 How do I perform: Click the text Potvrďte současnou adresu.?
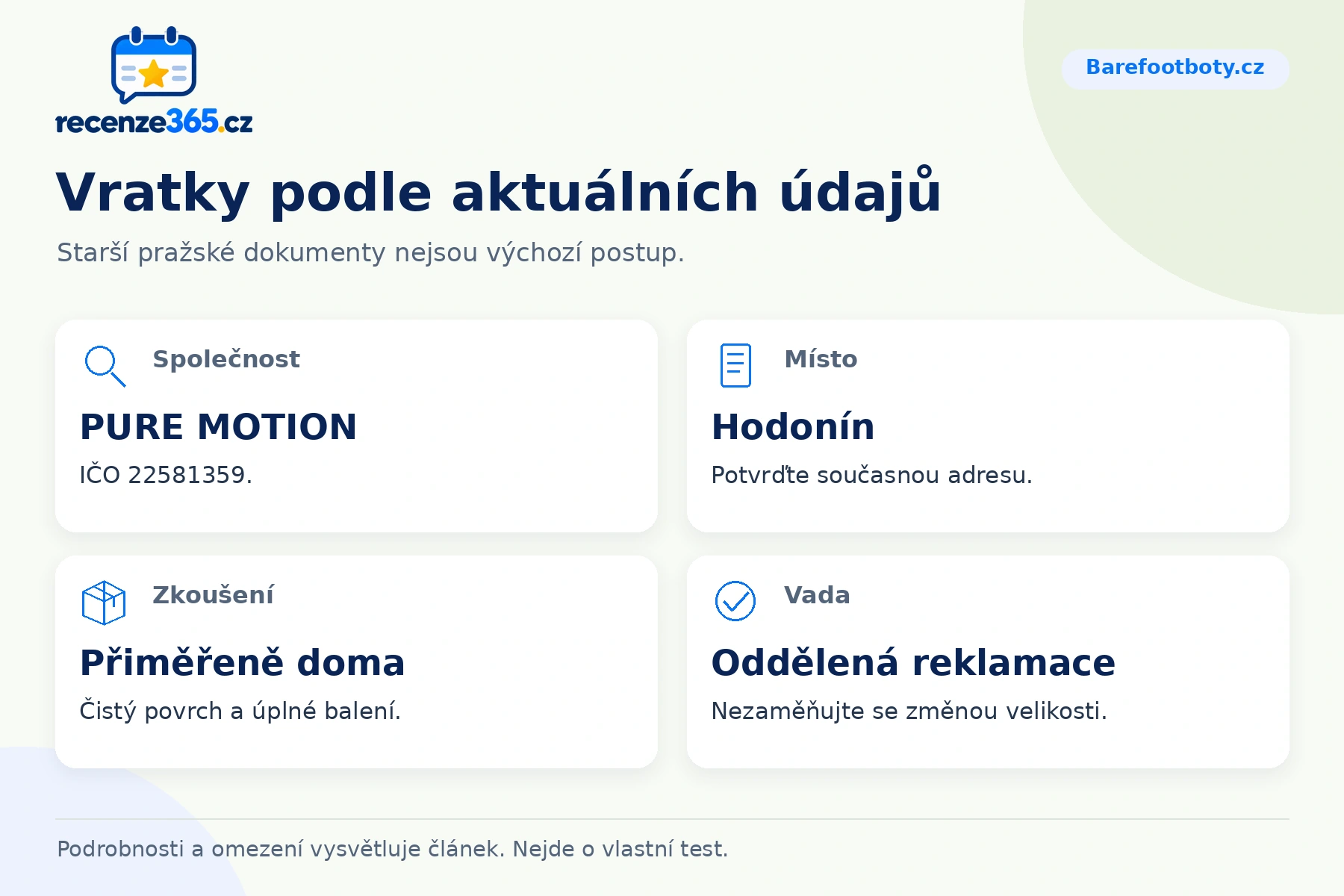pos(871,475)
